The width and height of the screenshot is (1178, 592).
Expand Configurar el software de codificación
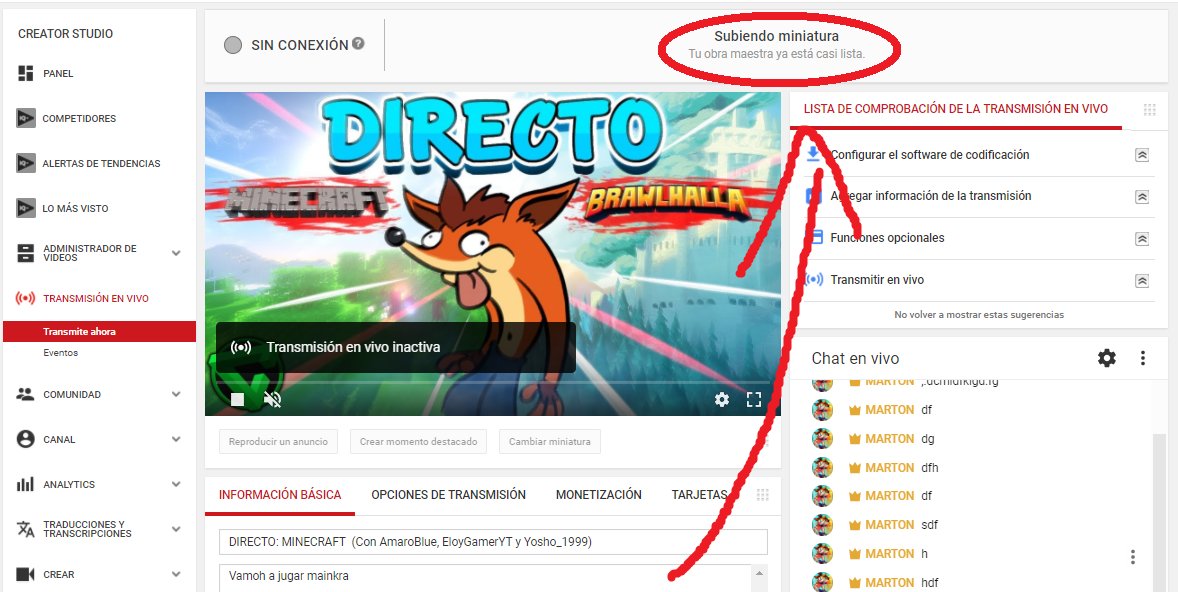1142,155
